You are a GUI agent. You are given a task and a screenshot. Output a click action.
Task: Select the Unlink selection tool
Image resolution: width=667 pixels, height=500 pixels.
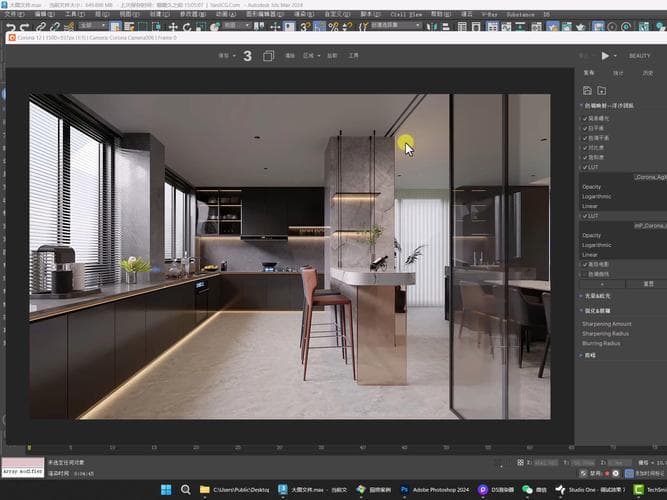(54, 27)
